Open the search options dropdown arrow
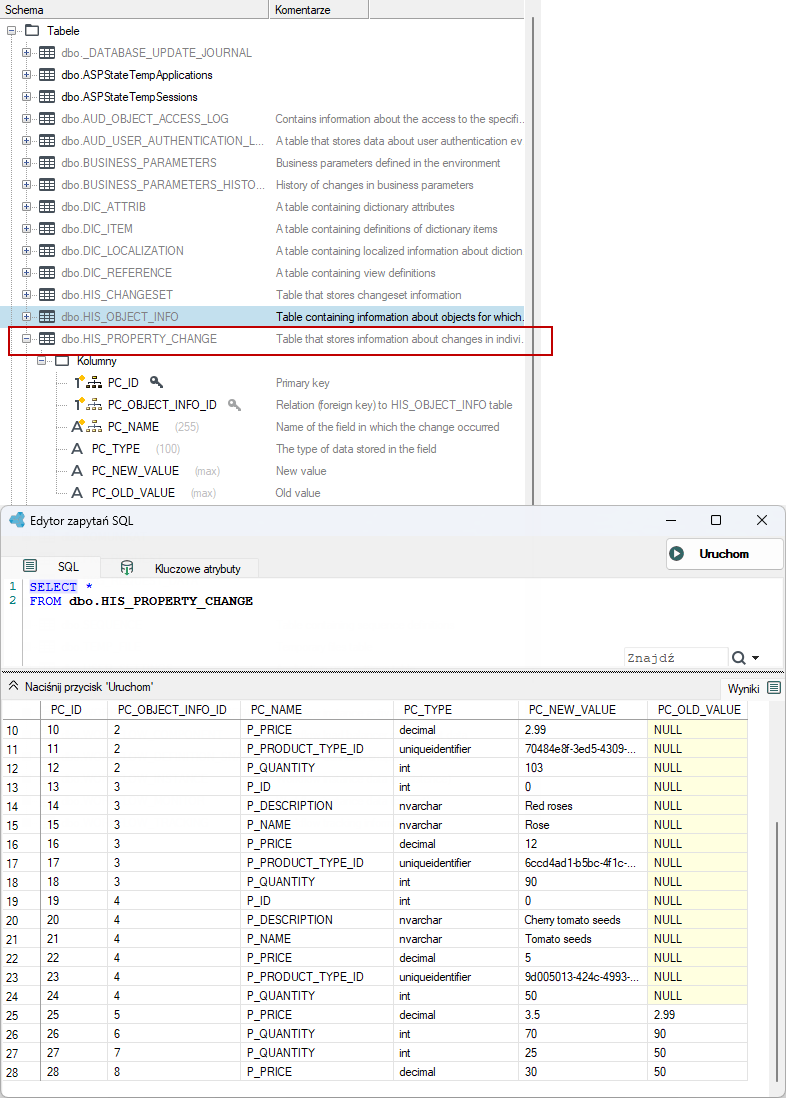Viewport: 786px width, 1107px height. 756,658
